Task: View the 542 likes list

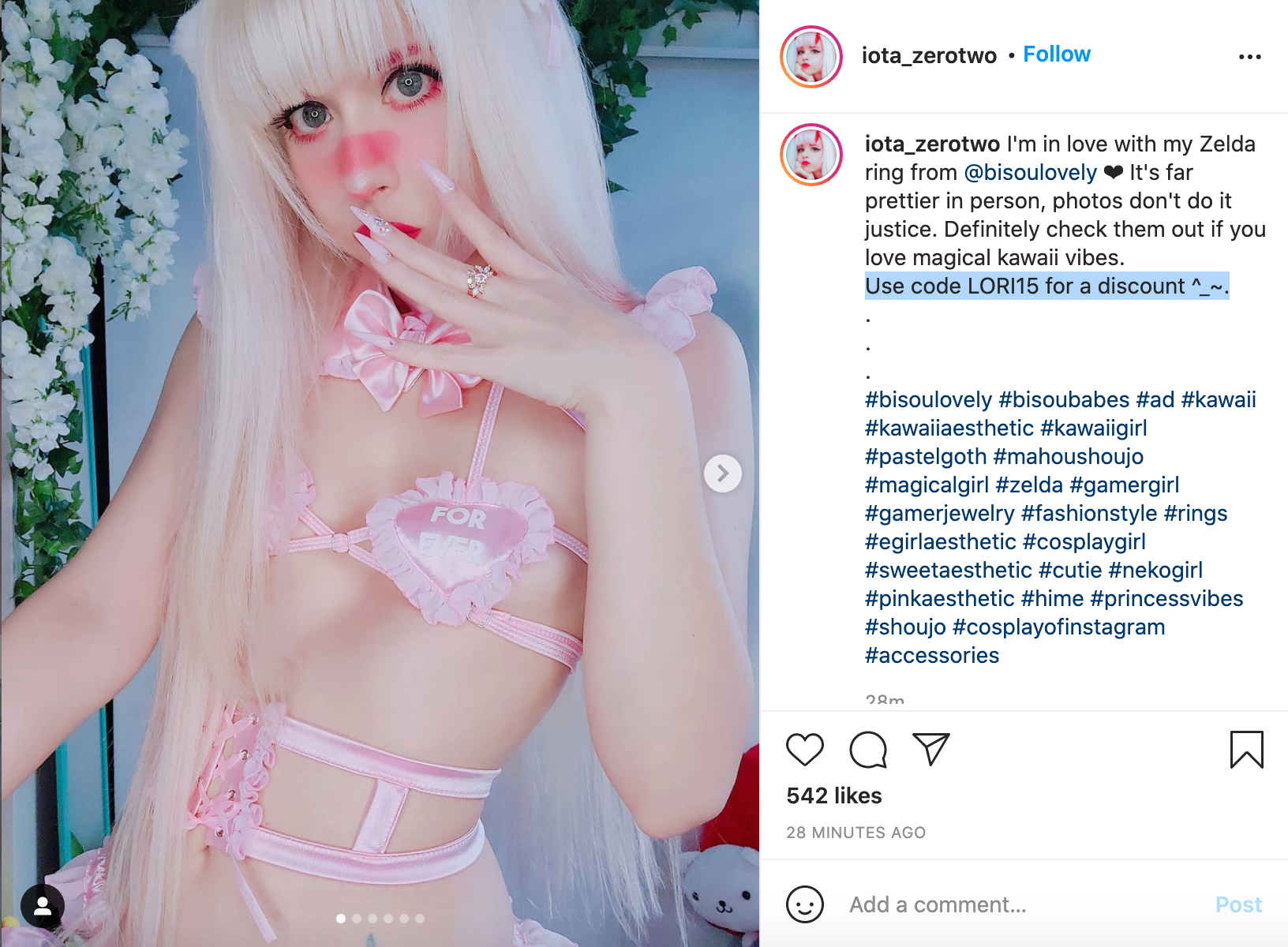Action: click(x=834, y=795)
